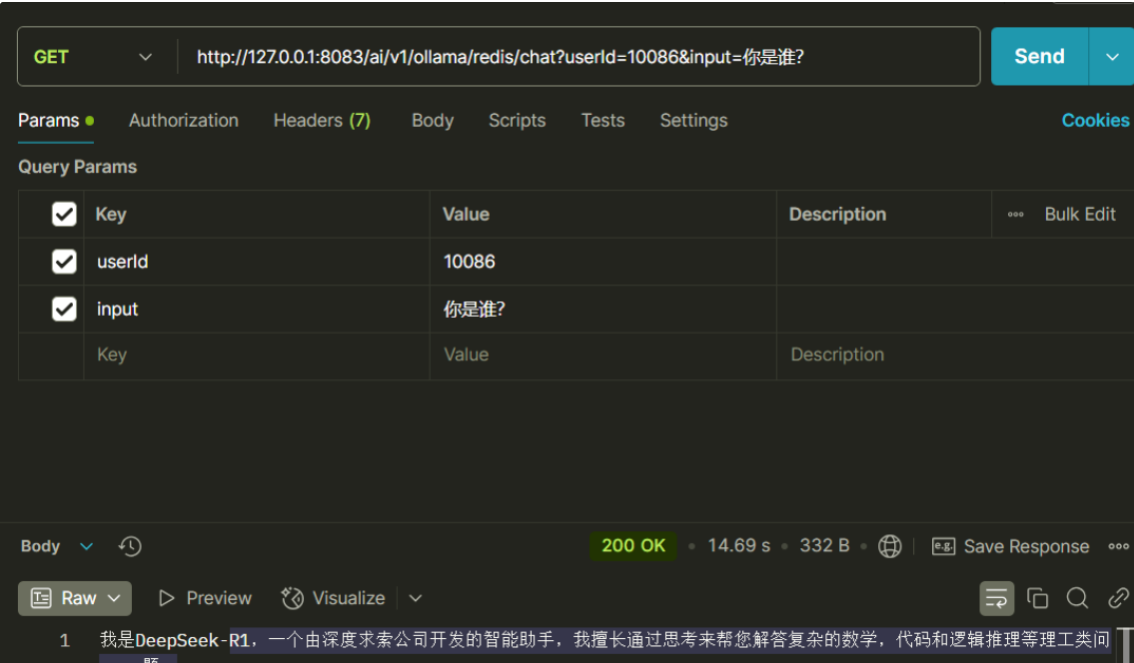Click the Save Response example icon
1134x663 pixels.
(x=943, y=546)
